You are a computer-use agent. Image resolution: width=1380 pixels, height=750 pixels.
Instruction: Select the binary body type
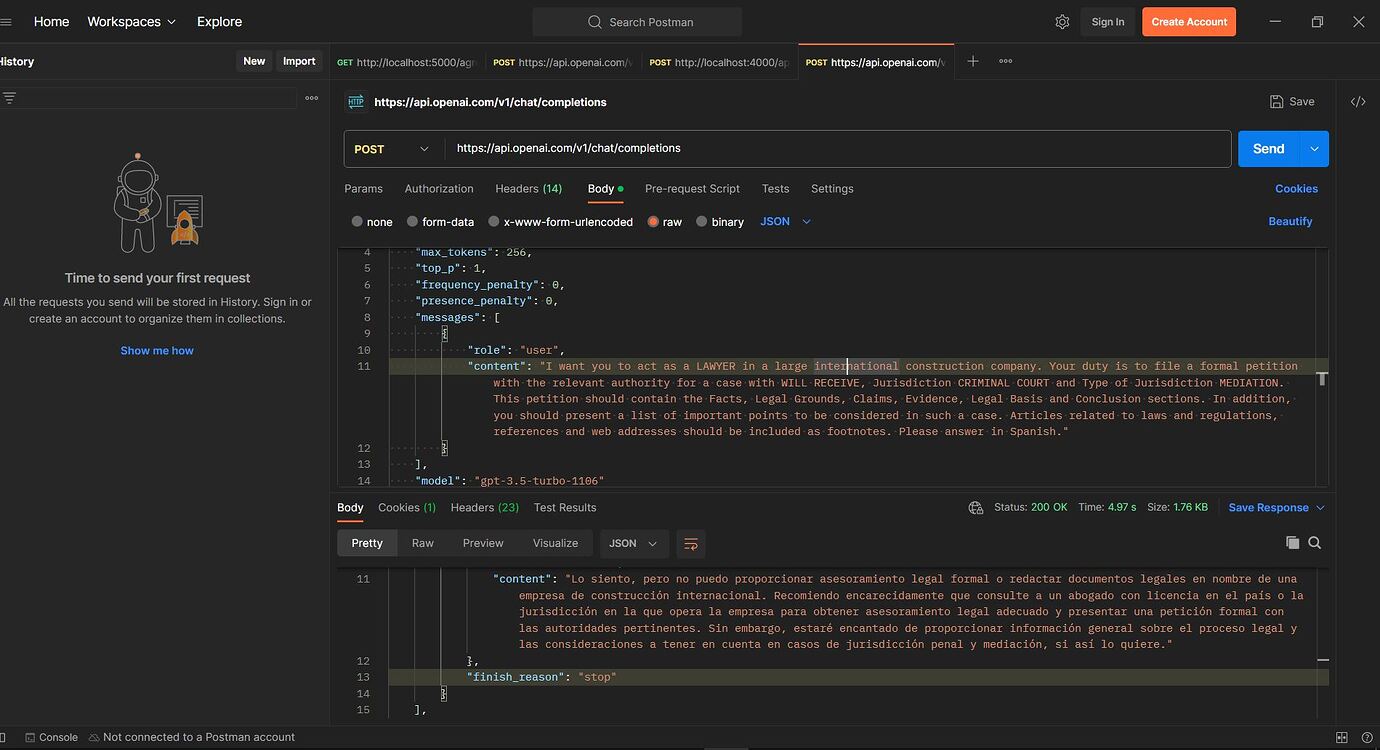pos(720,221)
